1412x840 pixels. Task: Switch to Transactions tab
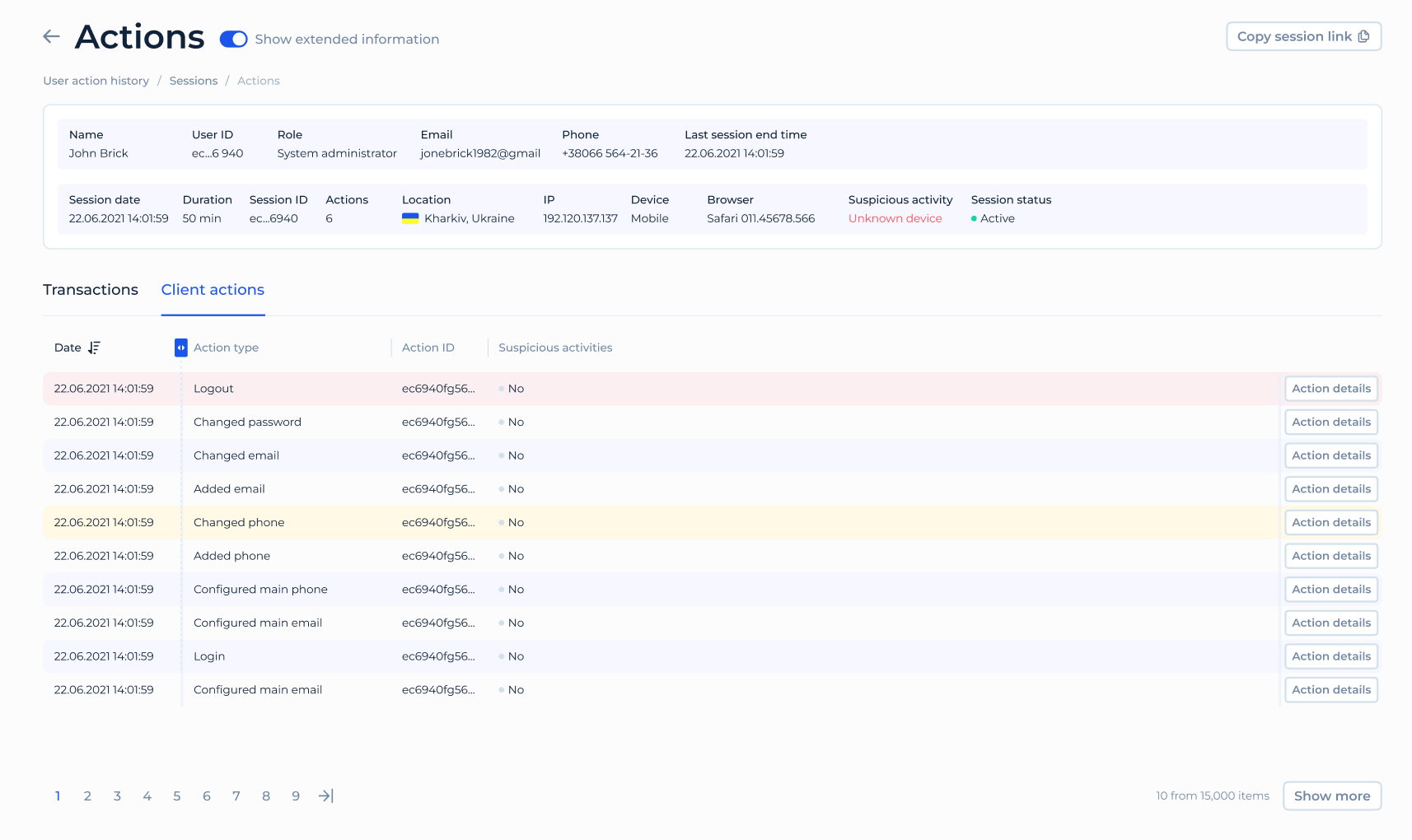pos(91,290)
